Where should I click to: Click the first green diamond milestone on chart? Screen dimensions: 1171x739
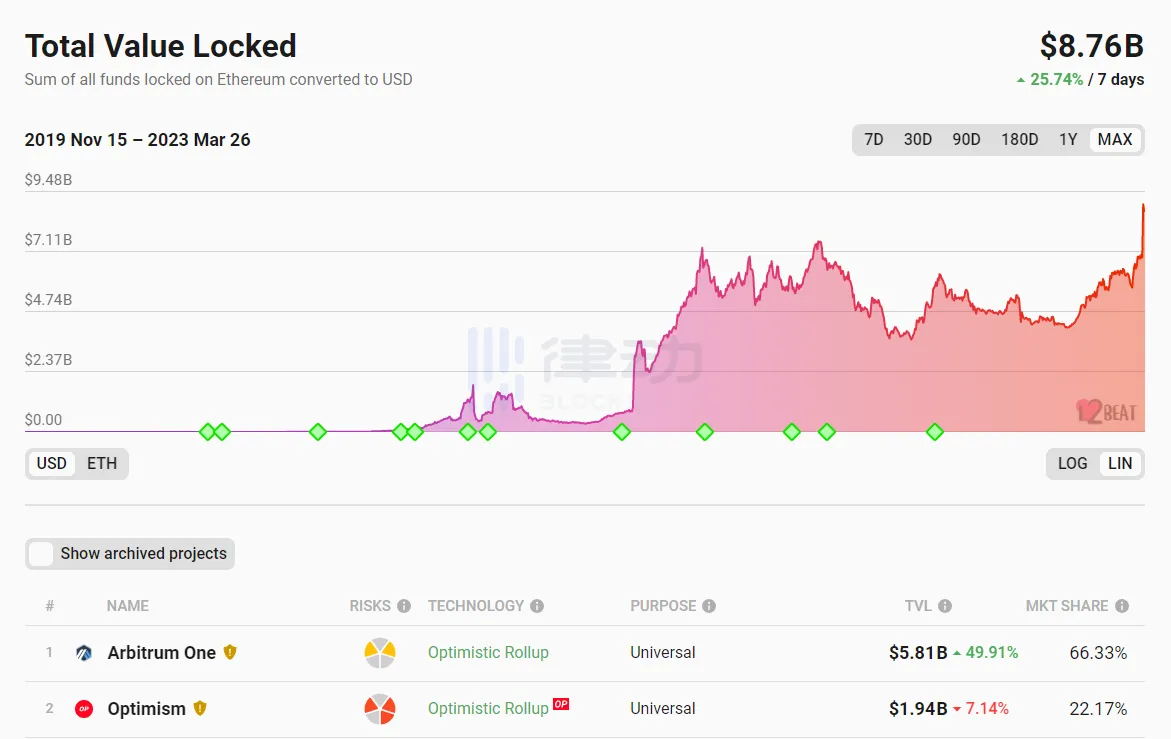[207, 432]
